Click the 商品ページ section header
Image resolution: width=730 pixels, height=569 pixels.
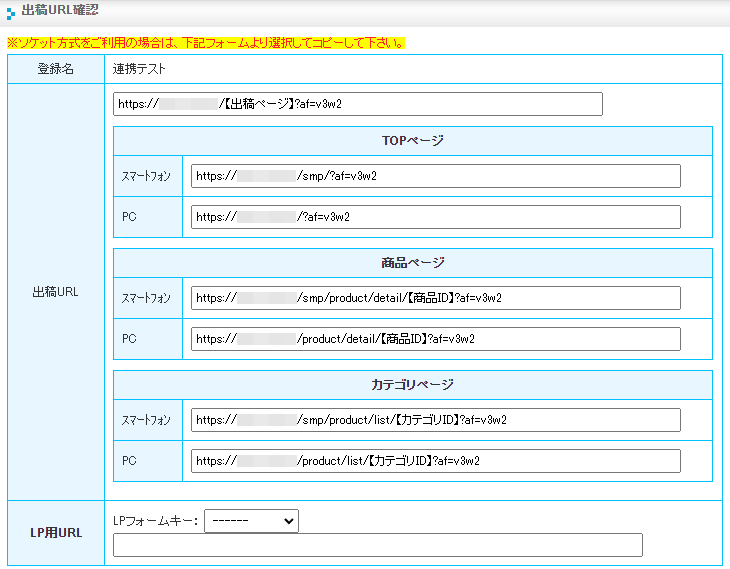click(x=412, y=263)
